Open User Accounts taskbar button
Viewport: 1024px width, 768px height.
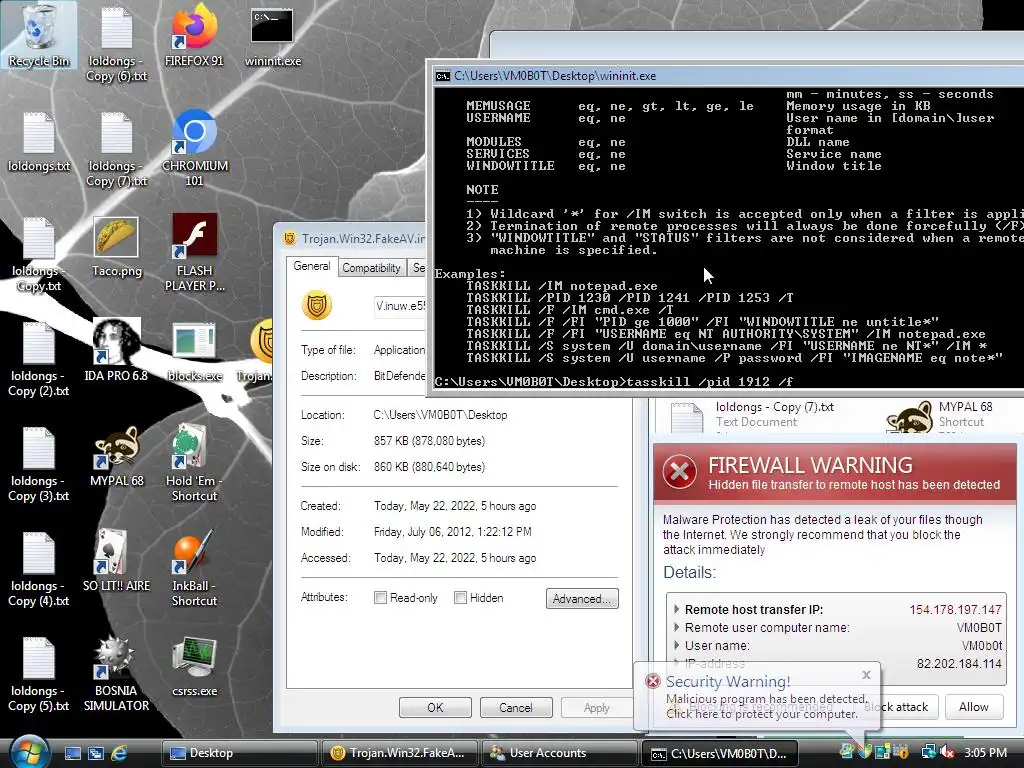[560, 753]
